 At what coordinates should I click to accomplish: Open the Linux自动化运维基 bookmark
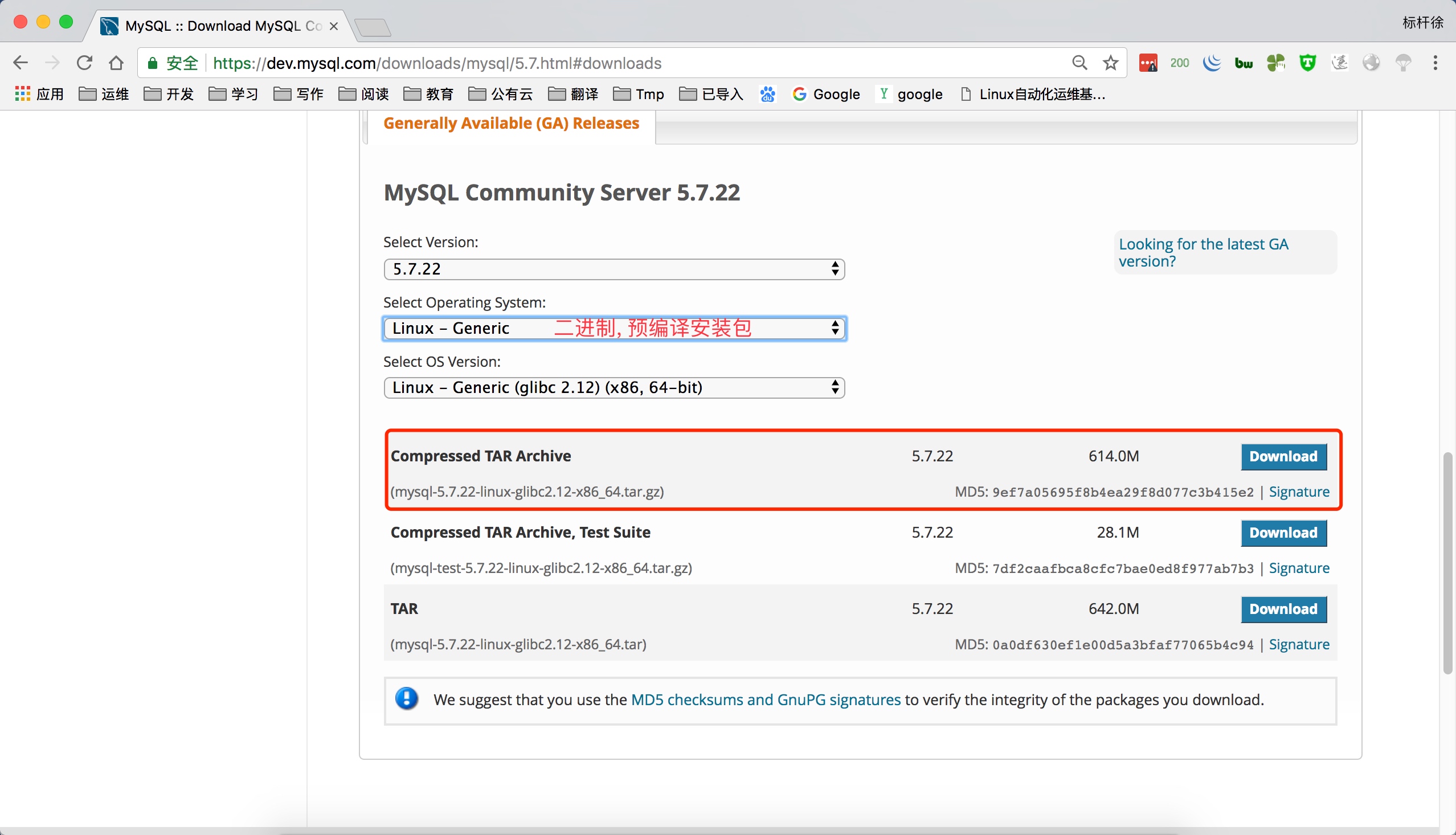(1032, 94)
